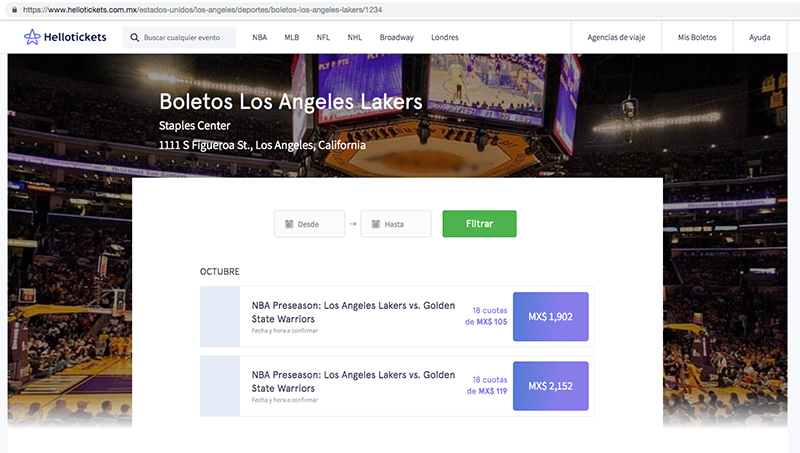Go to Agencias de viaje
This screenshot has height=453, width=800.
[616, 37]
